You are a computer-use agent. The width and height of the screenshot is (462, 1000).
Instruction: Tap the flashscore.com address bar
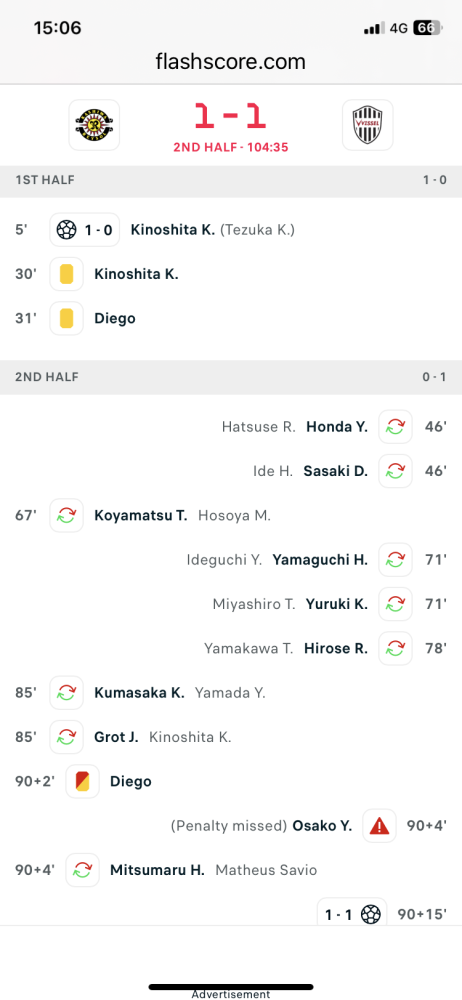point(231,62)
